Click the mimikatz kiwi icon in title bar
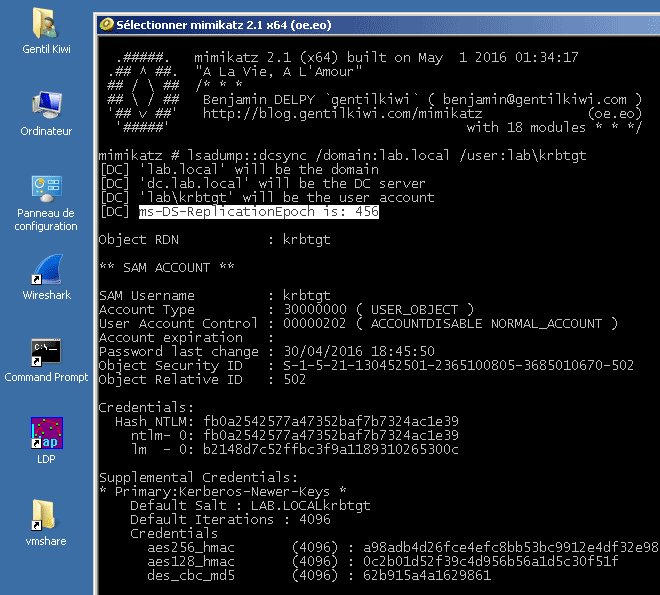The width and height of the screenshot is (660, 595). 106,25
